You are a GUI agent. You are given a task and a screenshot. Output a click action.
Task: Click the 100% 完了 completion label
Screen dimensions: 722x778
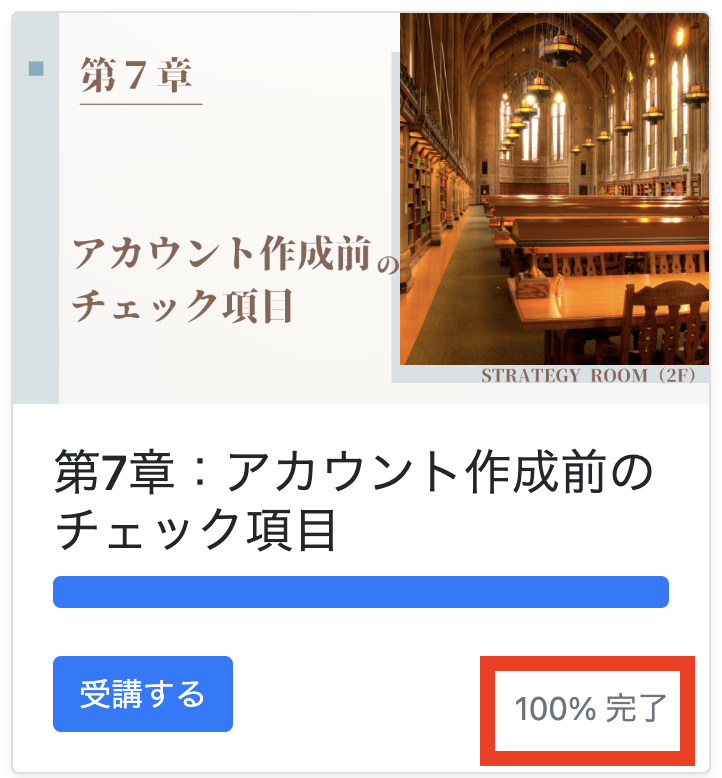[x=590, y=709]
